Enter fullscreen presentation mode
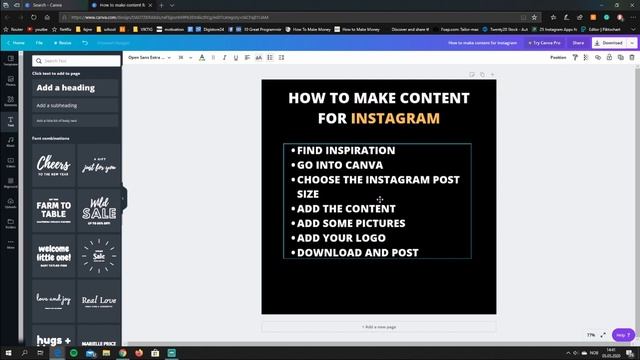 [603, 335]
